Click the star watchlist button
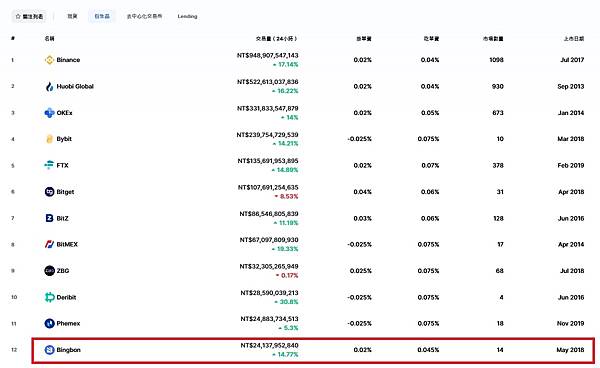Screen dimensions: 600x368 29,16
